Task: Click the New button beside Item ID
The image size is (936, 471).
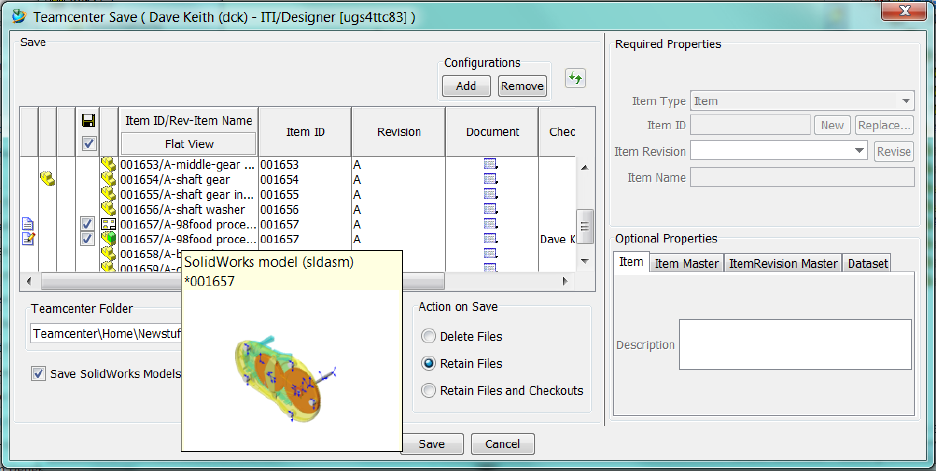Action: point(832,125)
